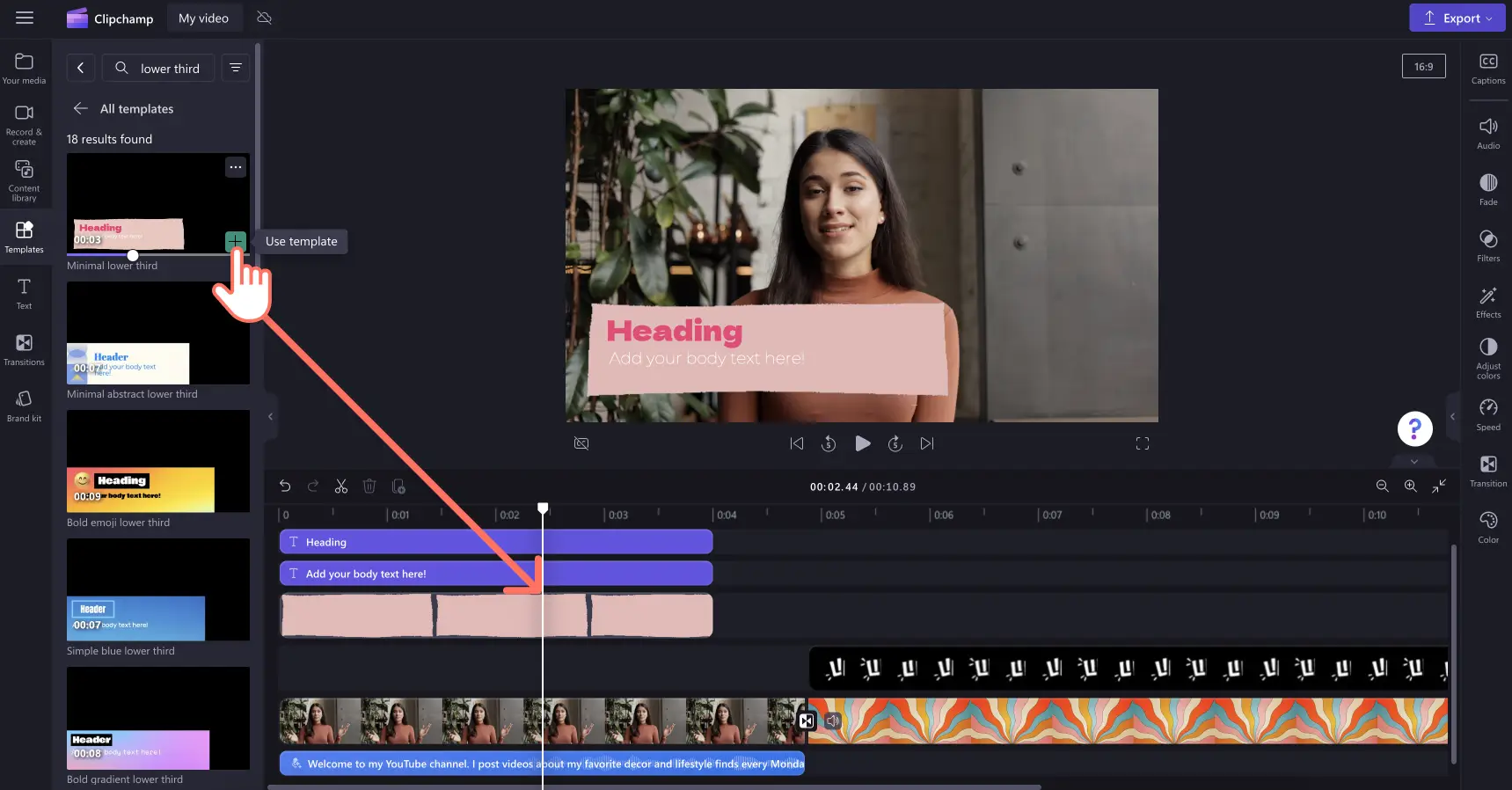Collapse the left templates panel
Image resolution: width=1512 pixels, height=790 pixels.
[x=270, y=416]
